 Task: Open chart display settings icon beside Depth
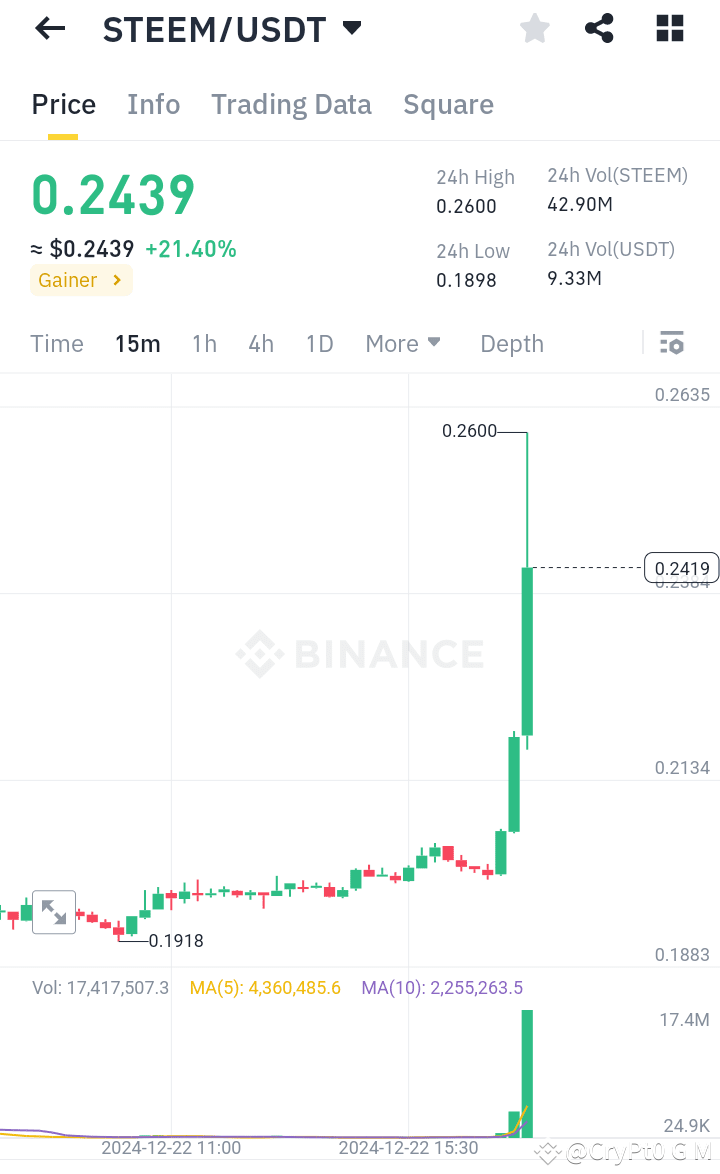point(671,343)
